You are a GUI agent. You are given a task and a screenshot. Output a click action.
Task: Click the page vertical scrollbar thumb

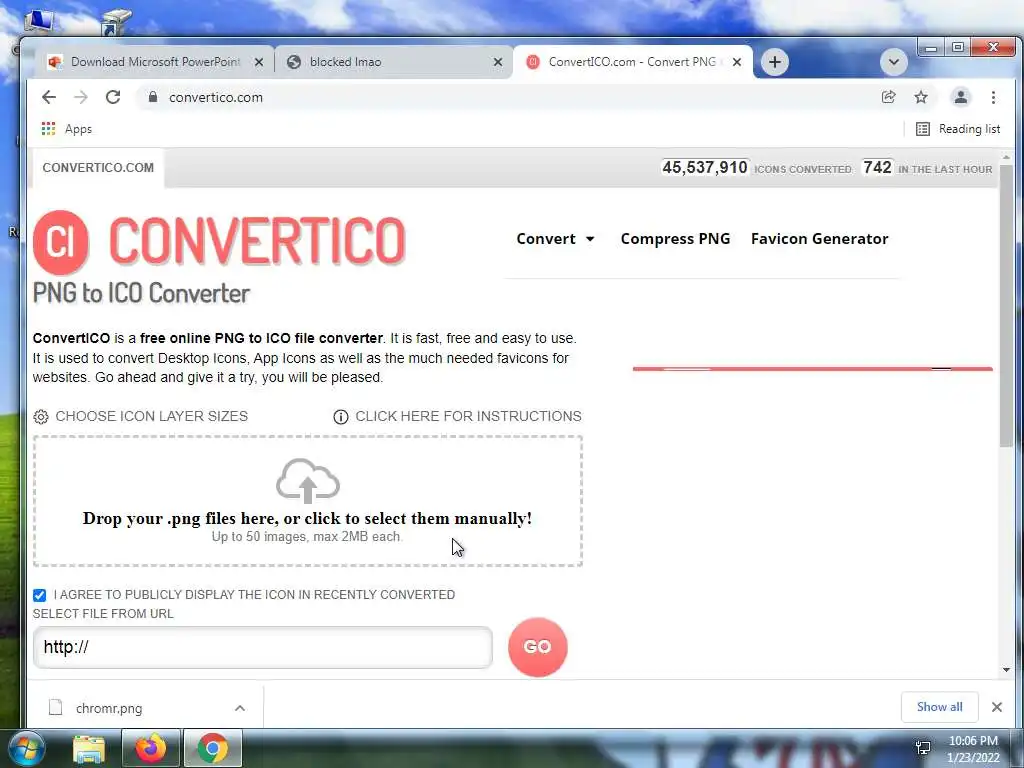1006,307
